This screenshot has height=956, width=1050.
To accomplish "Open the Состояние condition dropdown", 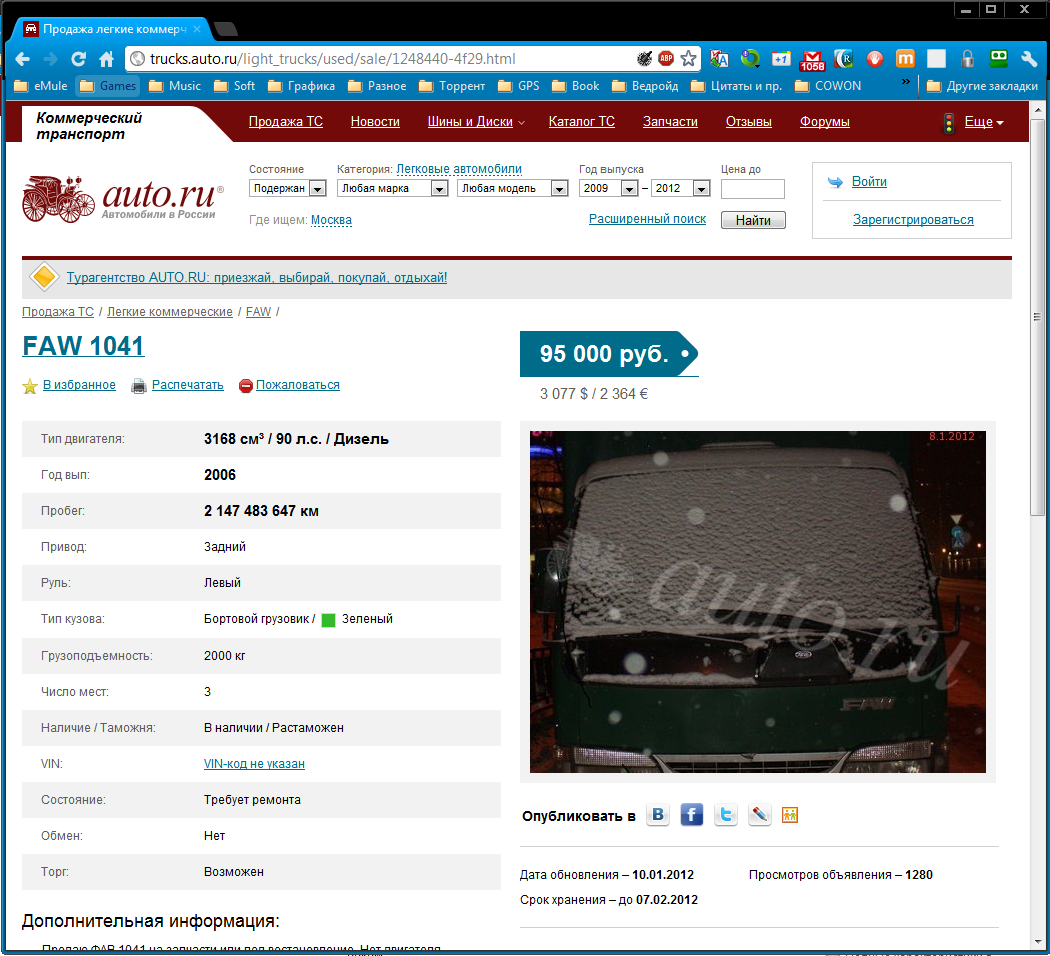I will tap(288, 188).
